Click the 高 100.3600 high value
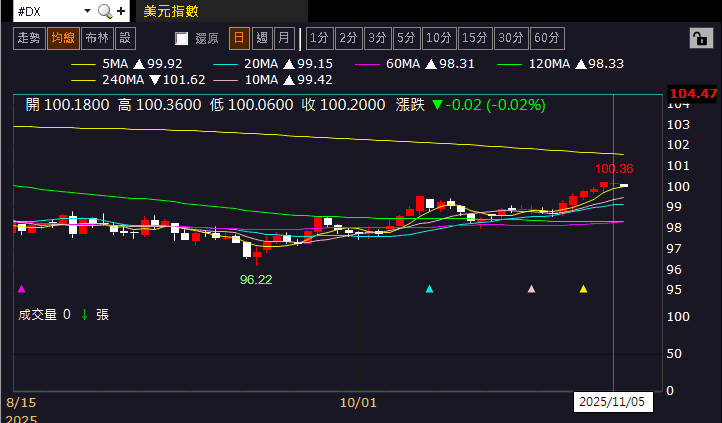 pos(159,105)
